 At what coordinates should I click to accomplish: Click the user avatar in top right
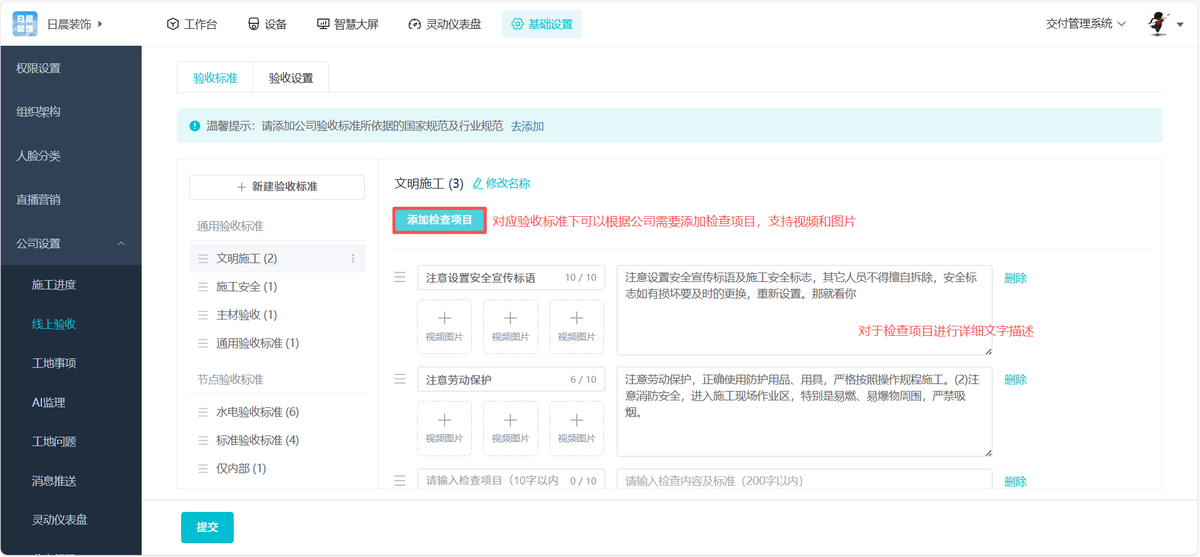pos(1158,24)
